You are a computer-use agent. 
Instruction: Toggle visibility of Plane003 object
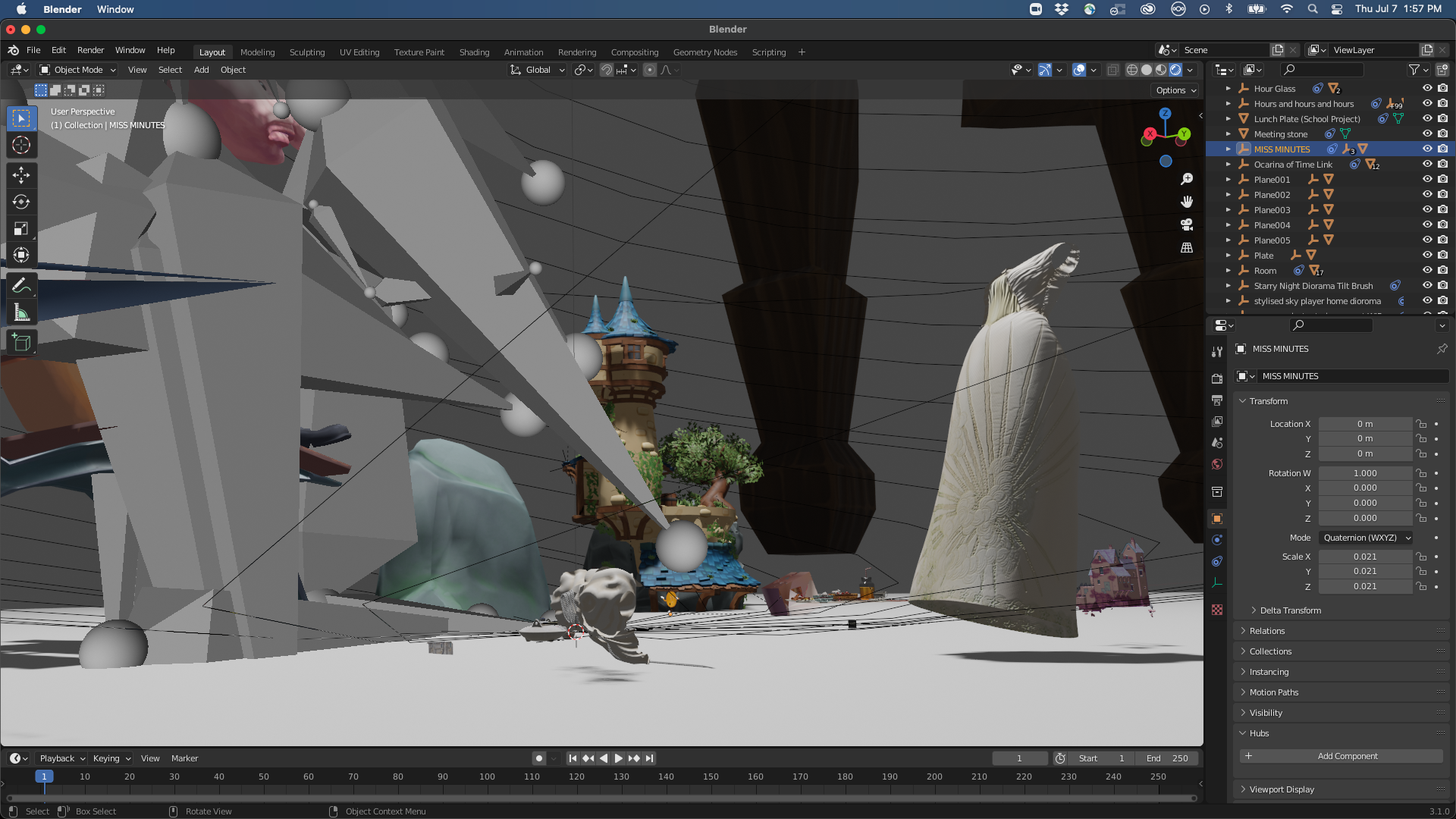tap(1426, 210)
